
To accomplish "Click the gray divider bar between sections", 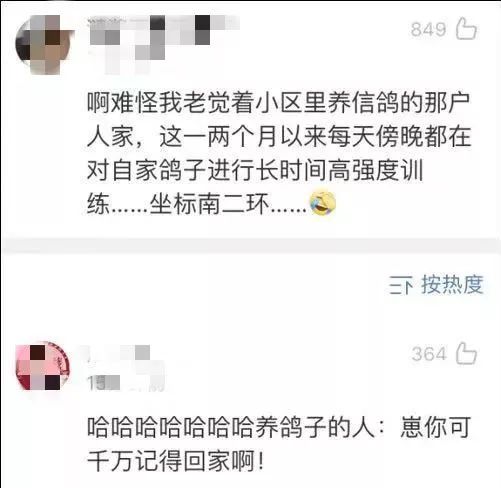I will 250,246.
